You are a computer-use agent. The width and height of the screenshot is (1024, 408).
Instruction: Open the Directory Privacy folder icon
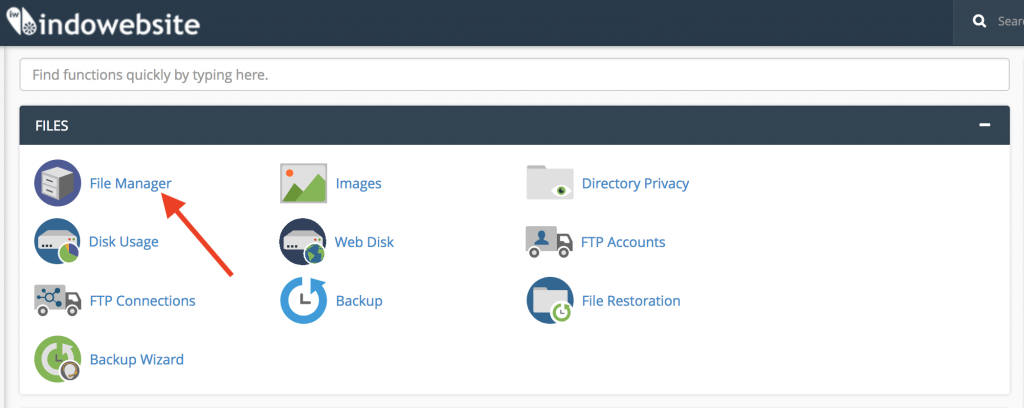click(x=550, y=183)
